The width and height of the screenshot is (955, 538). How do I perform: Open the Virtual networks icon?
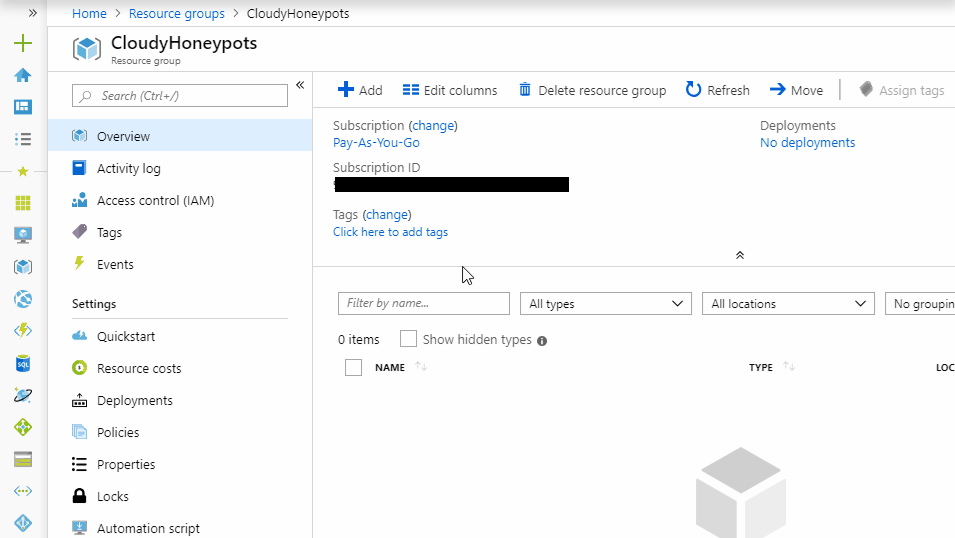(x=23, y=491)
